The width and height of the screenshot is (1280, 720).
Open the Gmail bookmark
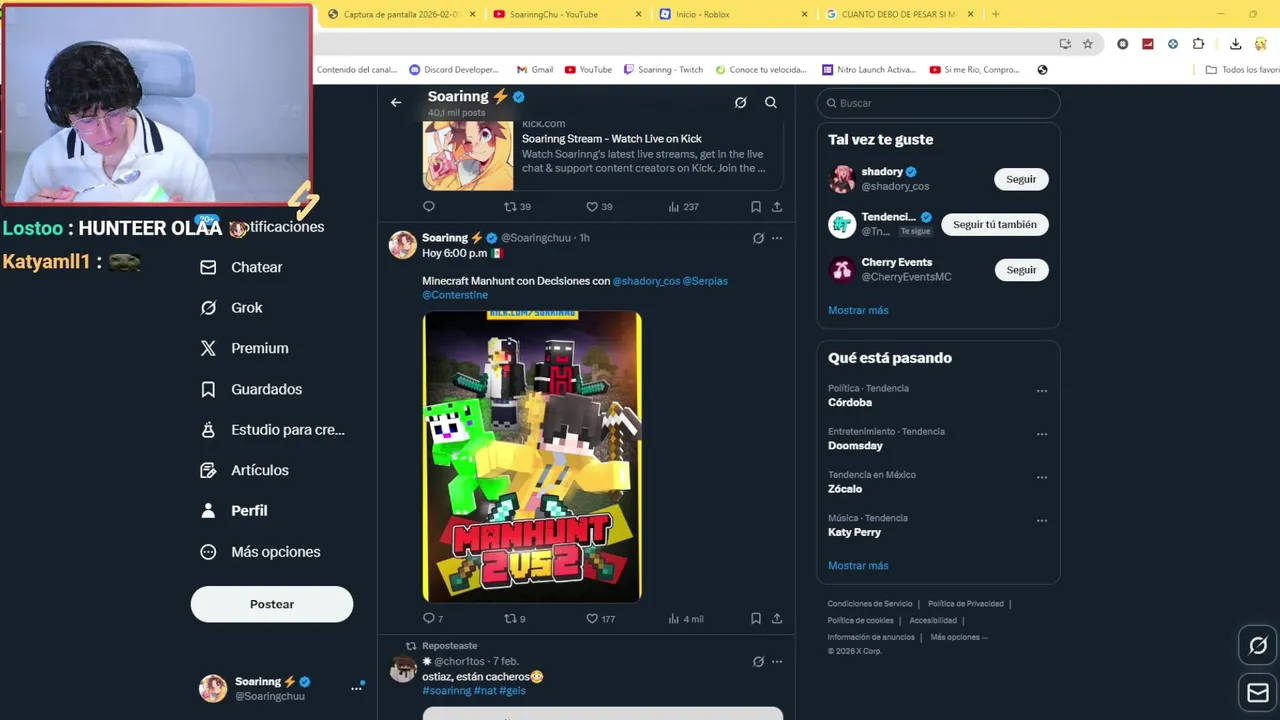tap(535, 70)
